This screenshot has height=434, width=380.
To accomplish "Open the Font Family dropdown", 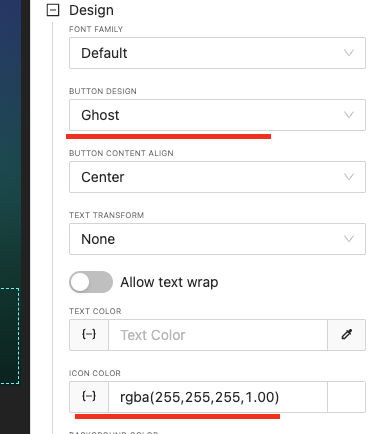I will pyautogui.click(x=217, y=53).
